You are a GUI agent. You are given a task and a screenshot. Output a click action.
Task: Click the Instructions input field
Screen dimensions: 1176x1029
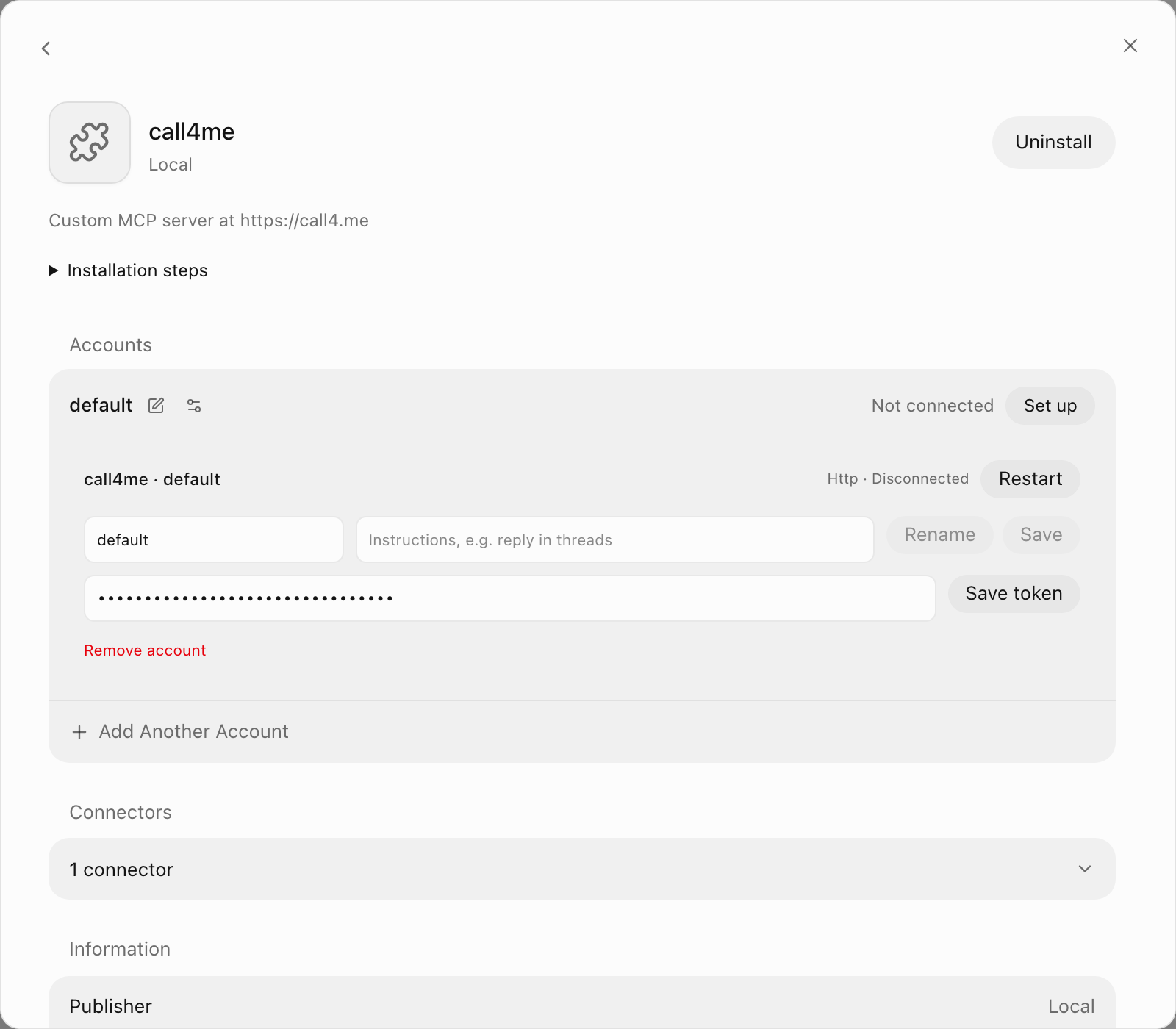(615, 539)
